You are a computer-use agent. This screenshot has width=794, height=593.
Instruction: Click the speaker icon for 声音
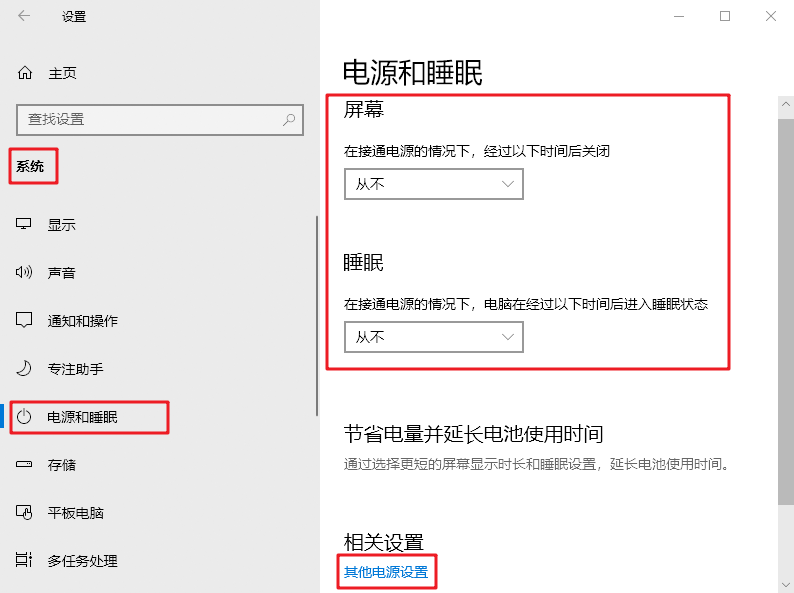[x=24, y=272]
